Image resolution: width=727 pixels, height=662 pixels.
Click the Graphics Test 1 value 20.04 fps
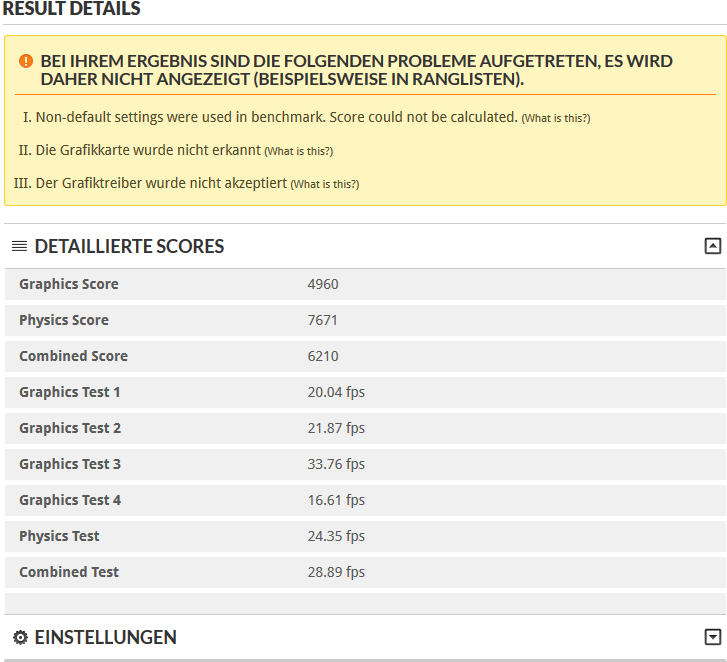pyautogui.click(x=336, y=392)
